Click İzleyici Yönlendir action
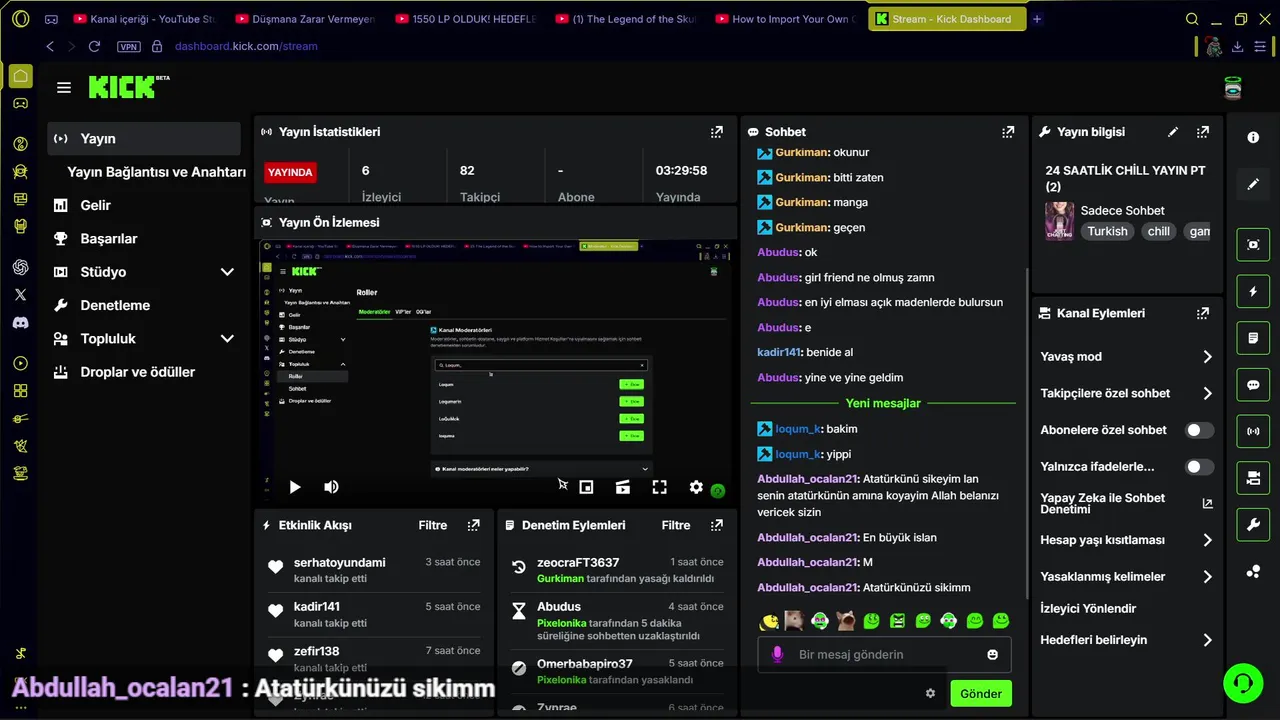This screenshot has width=1280, height=720. (x=1088, y=608)
